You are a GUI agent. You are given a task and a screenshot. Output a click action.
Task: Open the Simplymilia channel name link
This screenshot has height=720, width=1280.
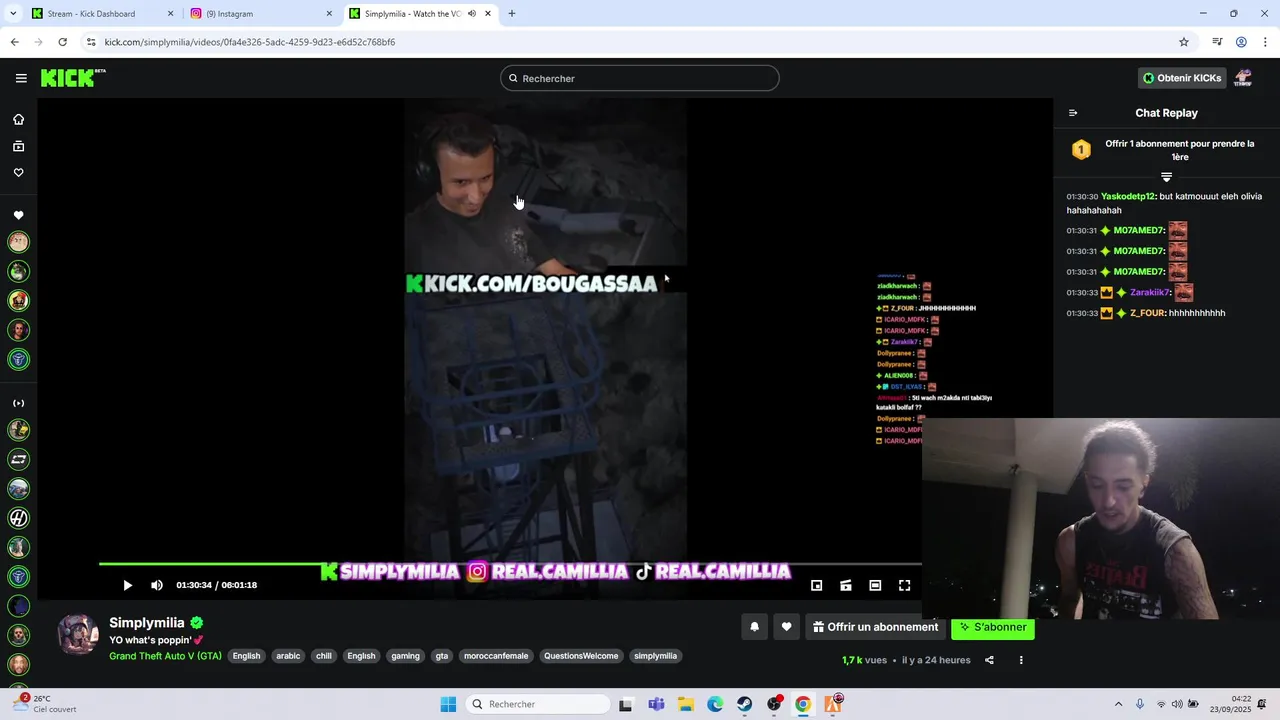[x=147, y=623]
